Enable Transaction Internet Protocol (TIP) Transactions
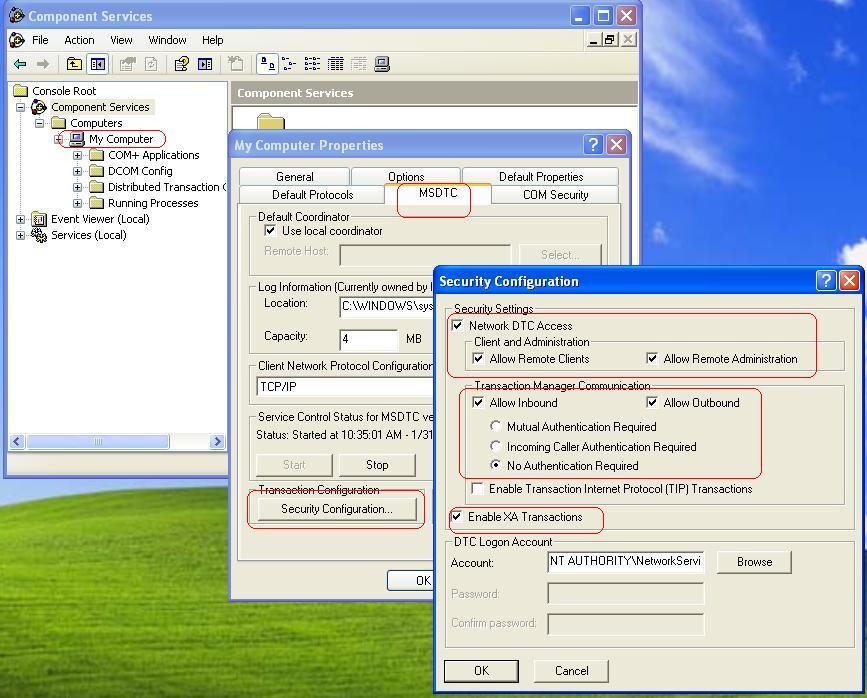This screenshot has height=698, width=867. point(477,488)
